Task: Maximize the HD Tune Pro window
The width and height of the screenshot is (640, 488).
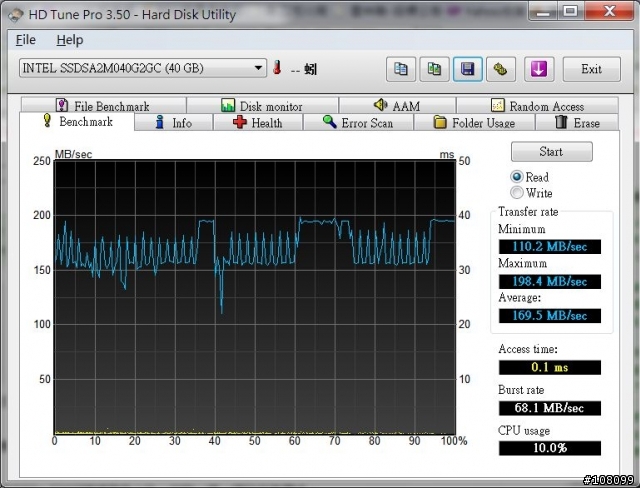Action: click(570, 11)
